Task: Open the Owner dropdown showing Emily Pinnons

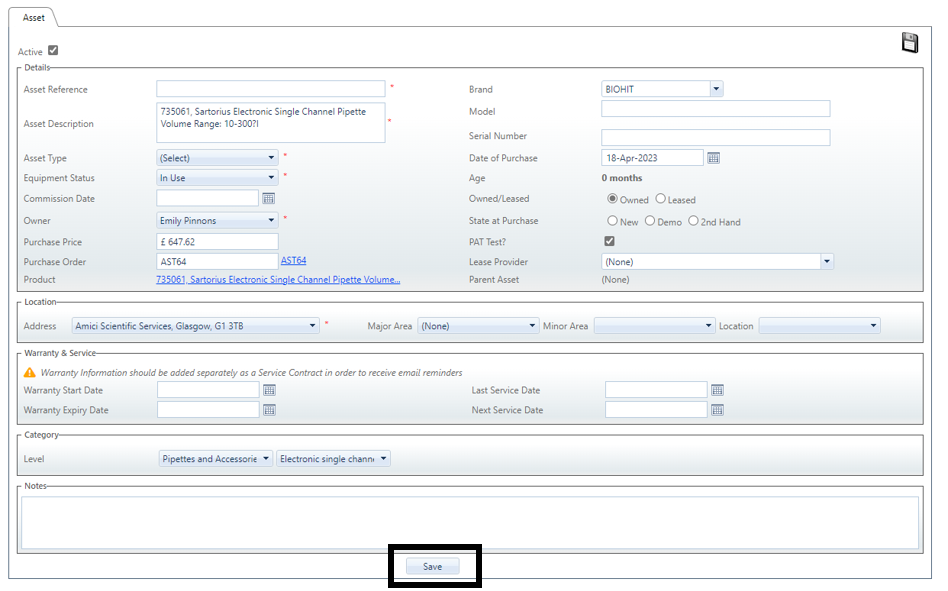Action: [217, 221]
